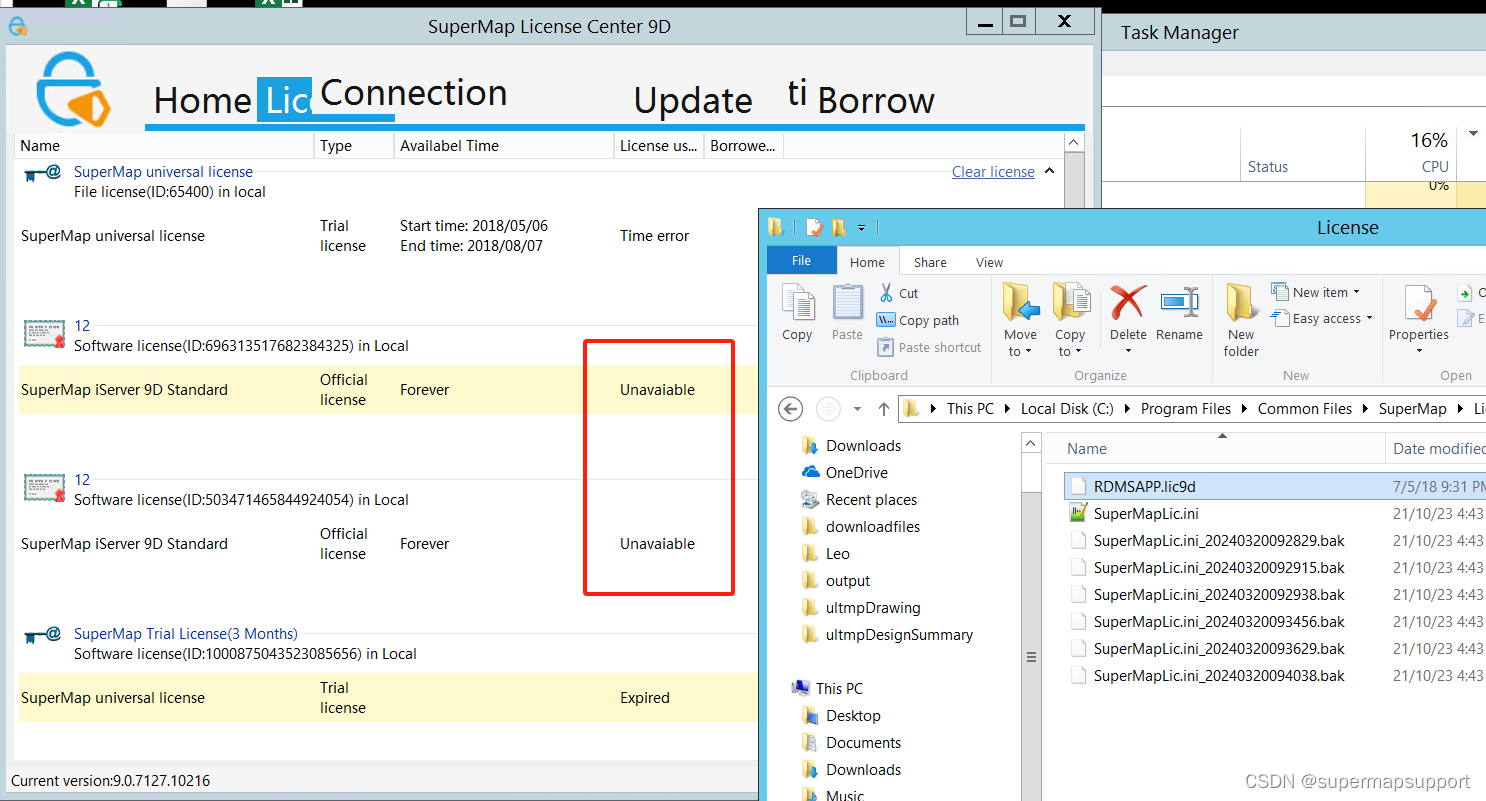
Task: Sort by Availabel Time column header
Action: click(x=504, y=145)
